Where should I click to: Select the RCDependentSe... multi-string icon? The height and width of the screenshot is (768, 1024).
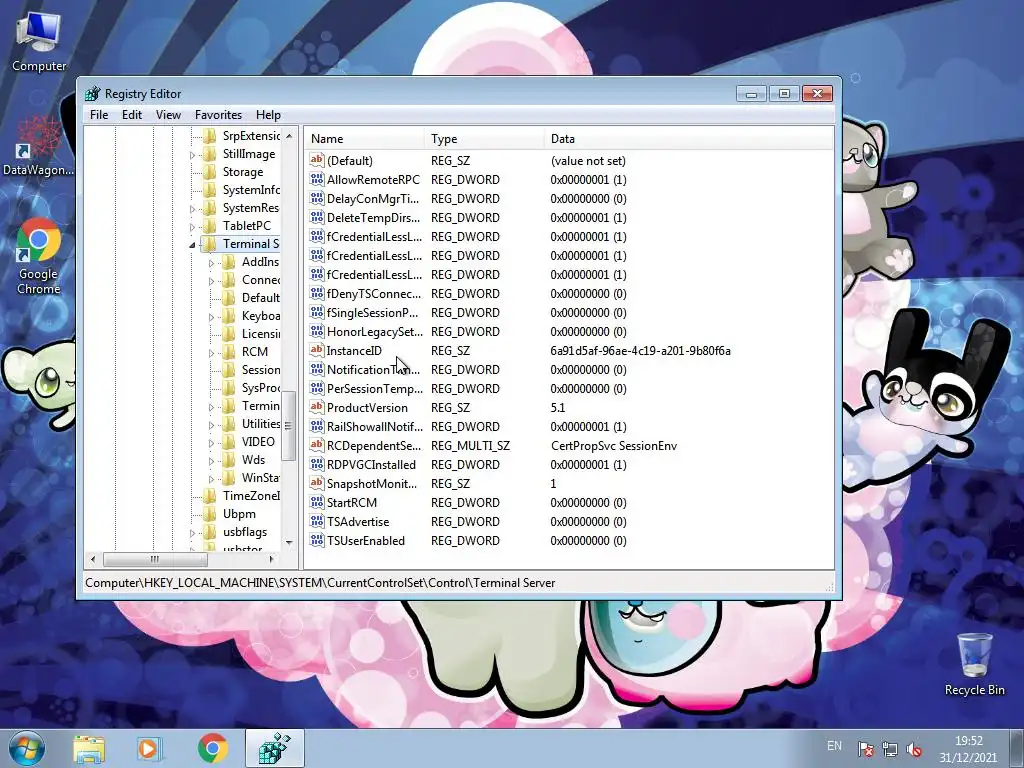tap(317, 445)
